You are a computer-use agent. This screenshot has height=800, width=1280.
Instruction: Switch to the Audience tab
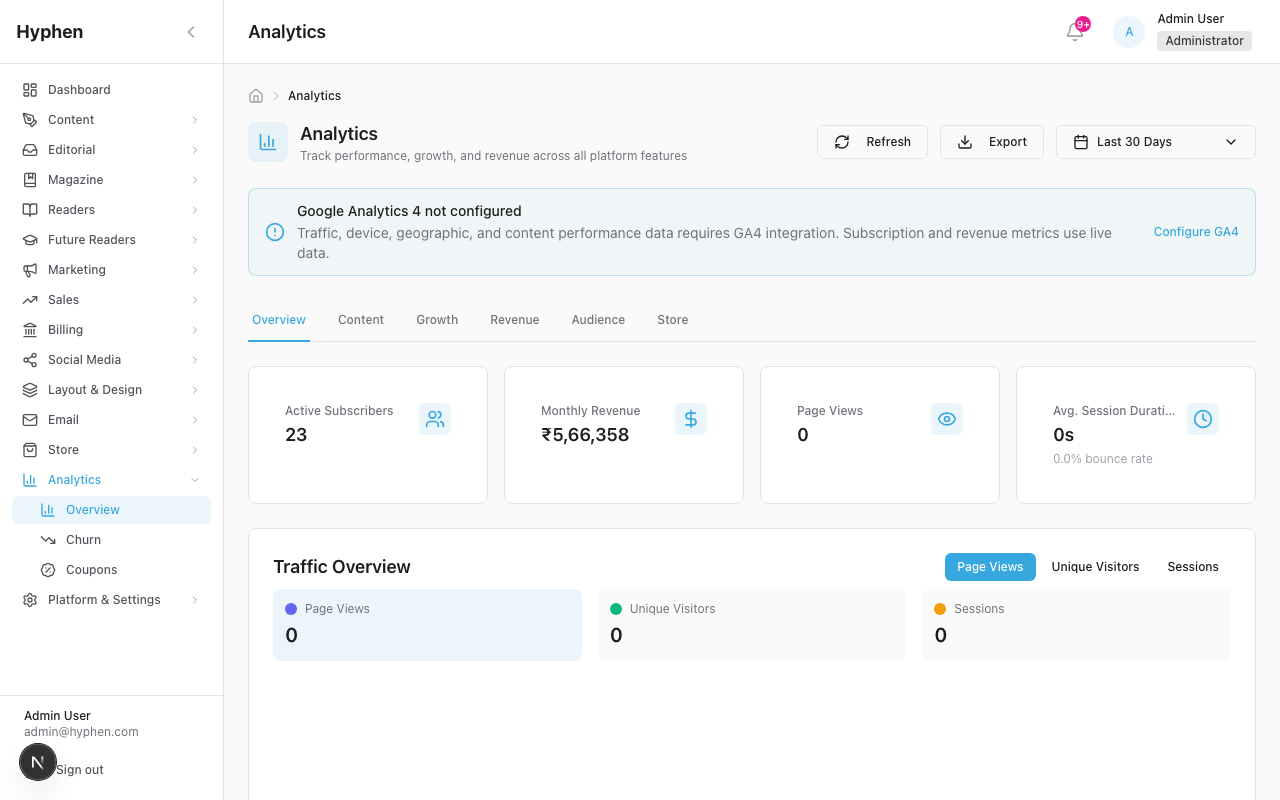[598, 320]
